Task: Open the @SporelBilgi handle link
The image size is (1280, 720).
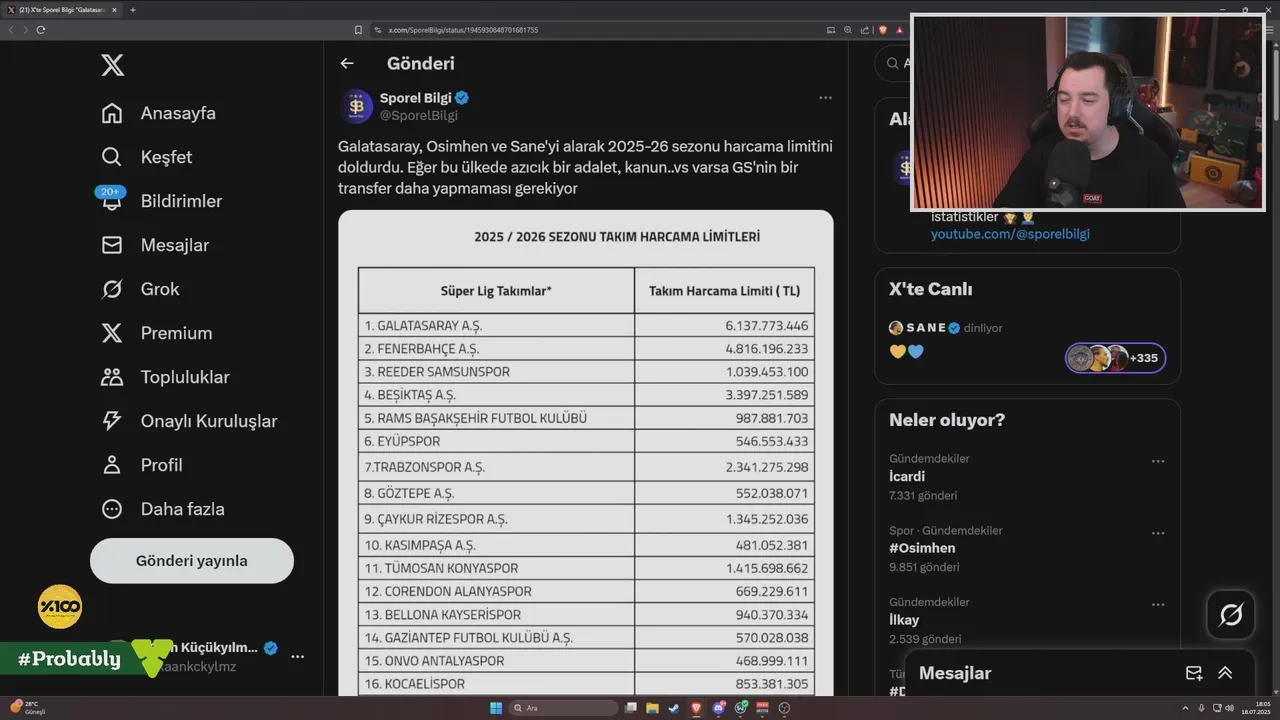Action: (419, 115)
